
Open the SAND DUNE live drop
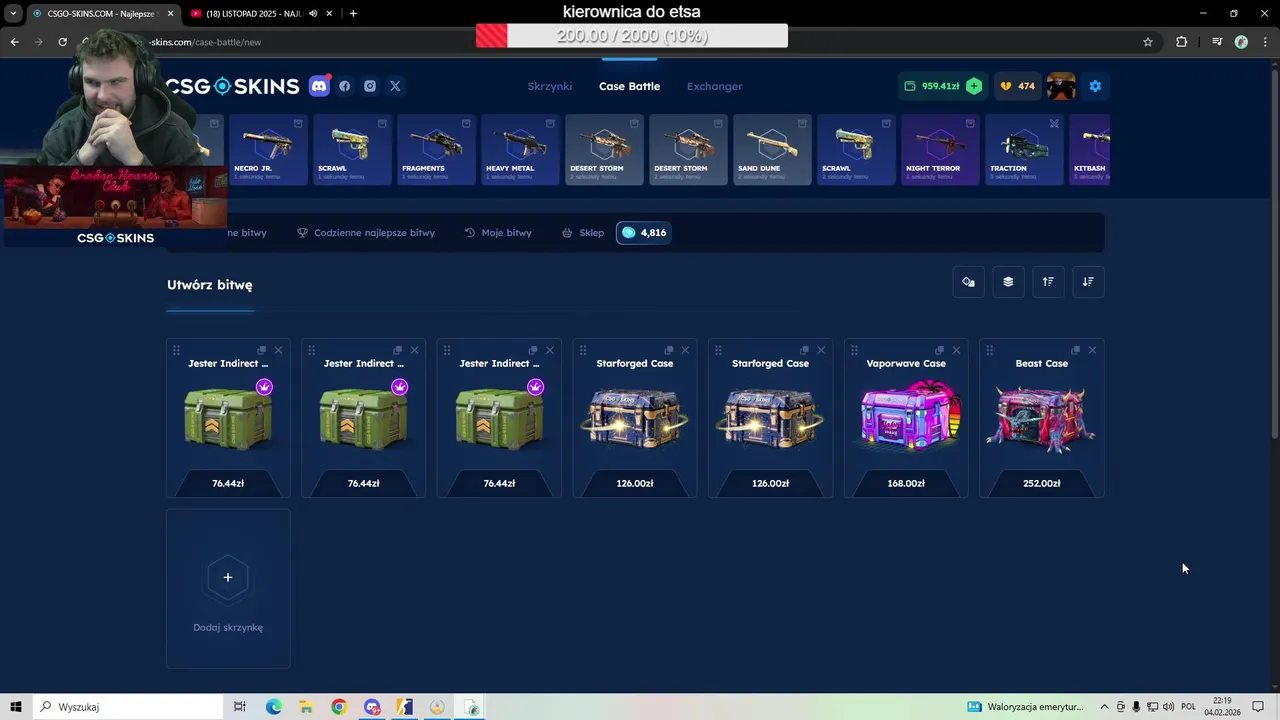tap(773, 149)
